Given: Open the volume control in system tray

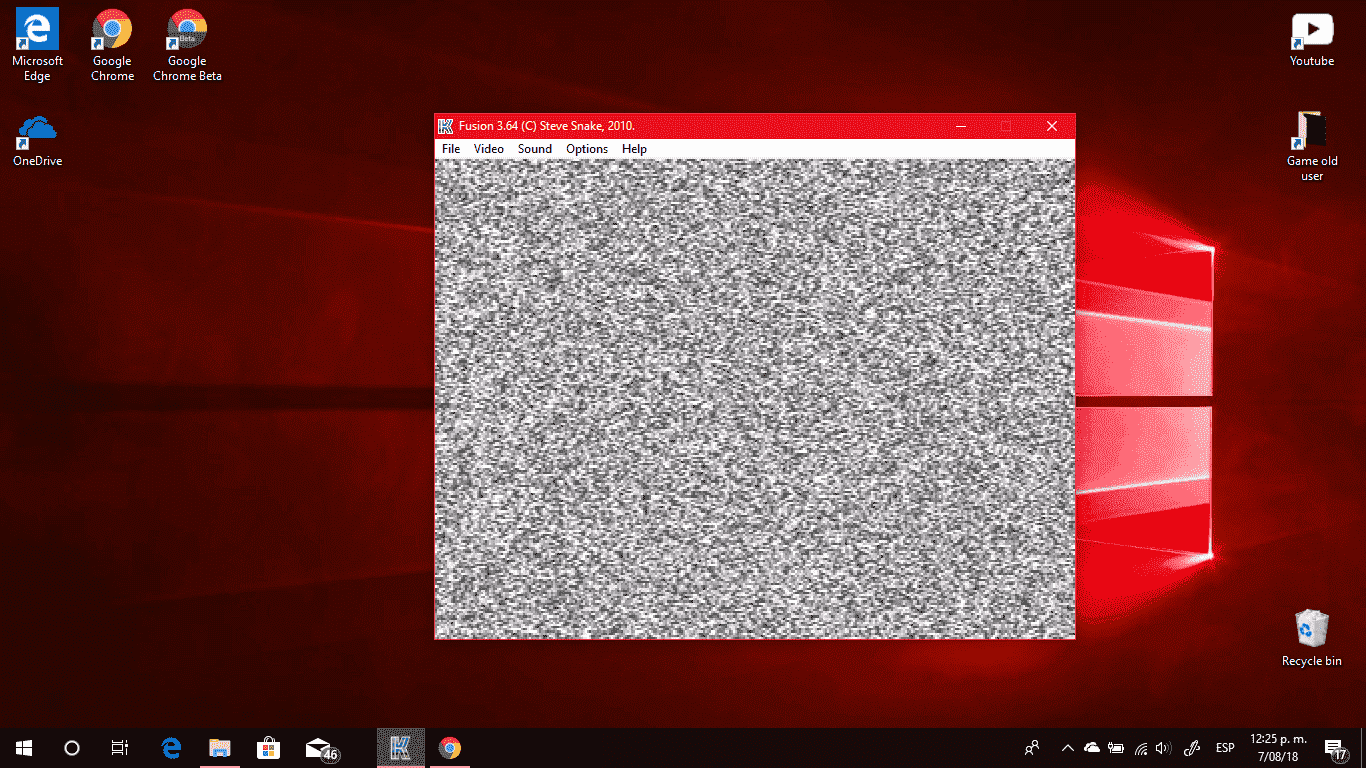Looking at the screenshot, I should point(1162,748).
